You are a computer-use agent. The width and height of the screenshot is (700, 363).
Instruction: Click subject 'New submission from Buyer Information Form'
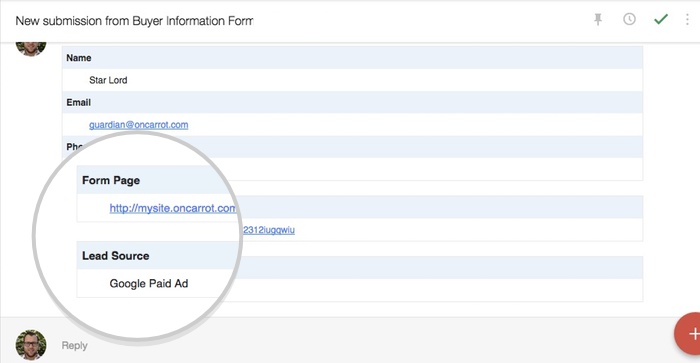tap(134, 21)
